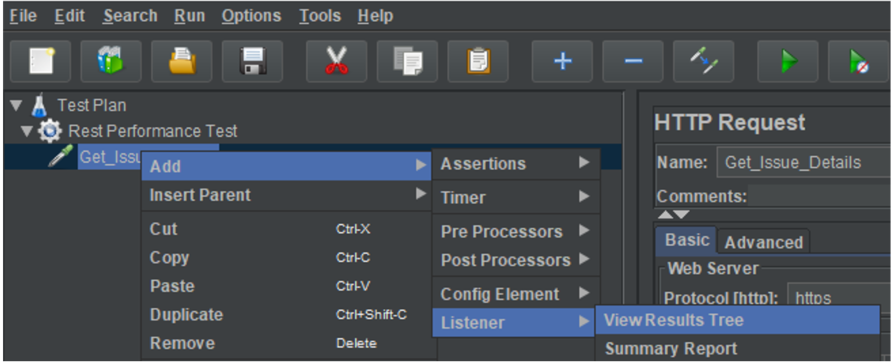Collapse the Test Plan tree node
The height and width of the screenshot is (364, 895).
tap(16, 106)
